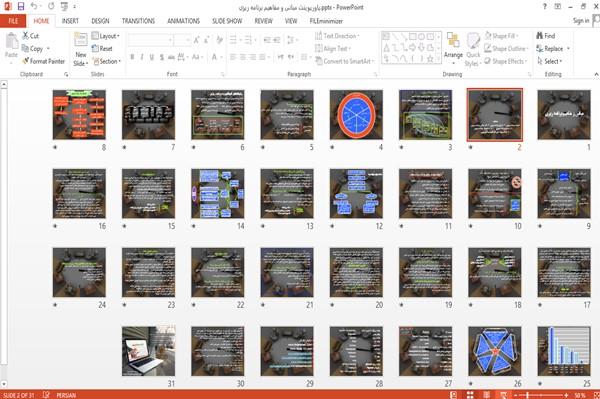
Task: Select the Format Painter tool
Action: pos(43,61)
